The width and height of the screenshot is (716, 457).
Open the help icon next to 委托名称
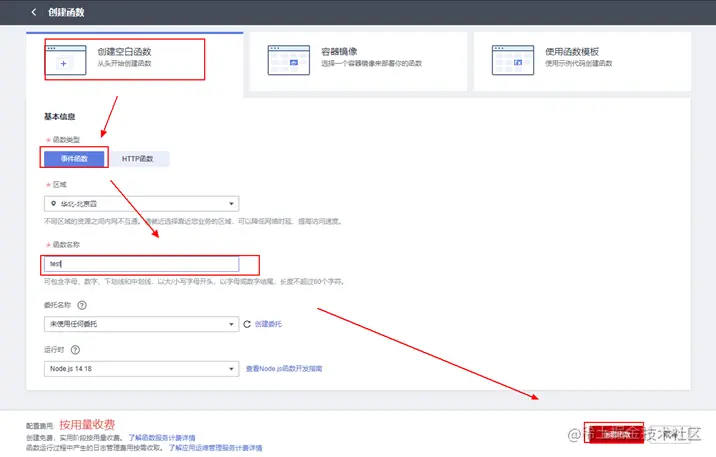pos(82,305)
